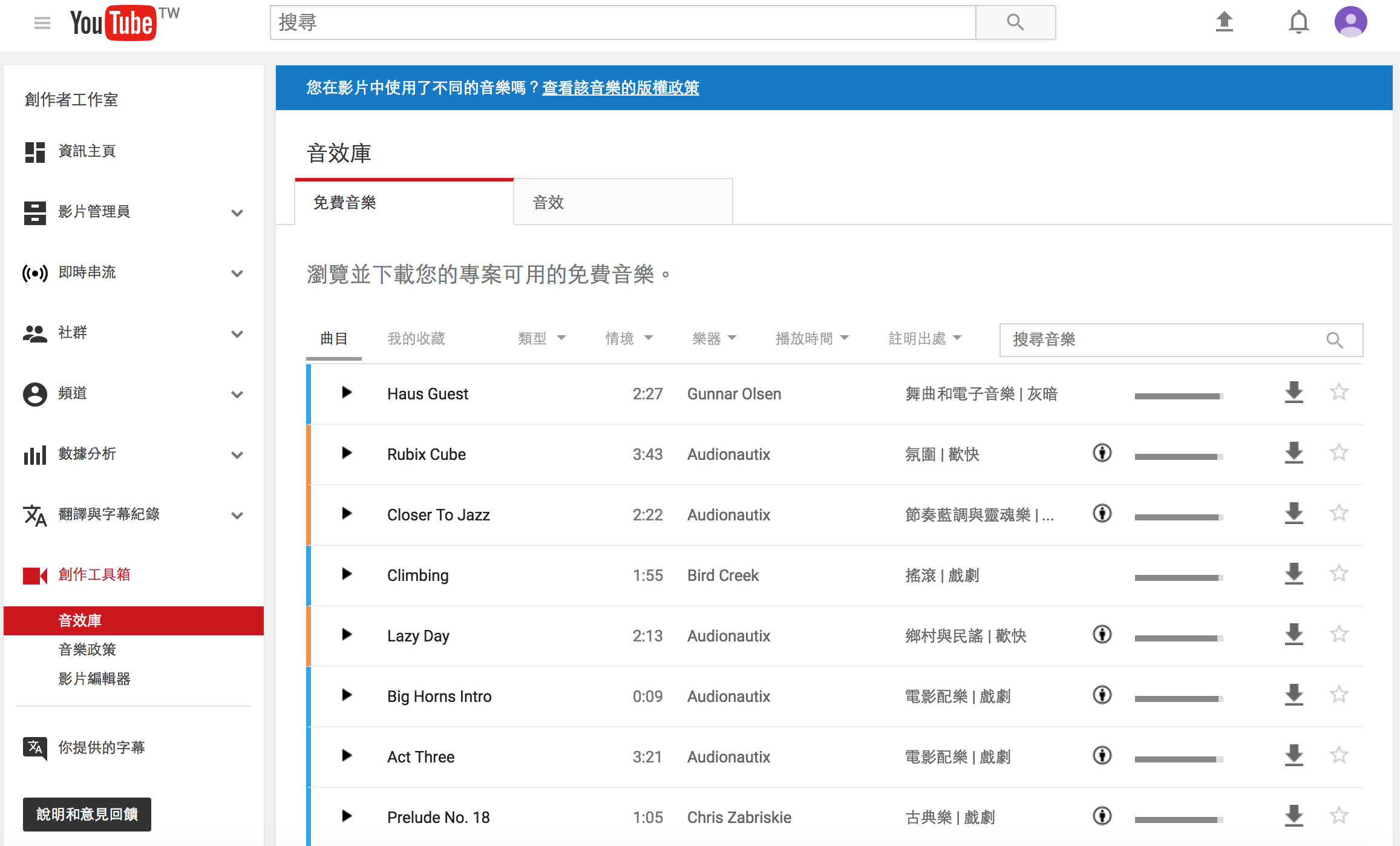
Task: Open the 註明出處 attribution filter dropdown
Action: click(x=925, y=339)
